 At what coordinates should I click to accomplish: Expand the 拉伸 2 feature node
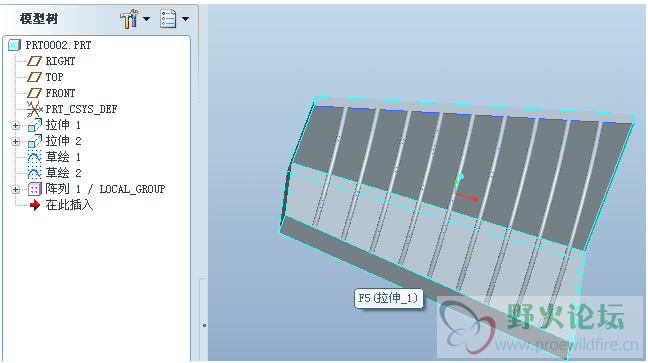(x=15, y=141)
